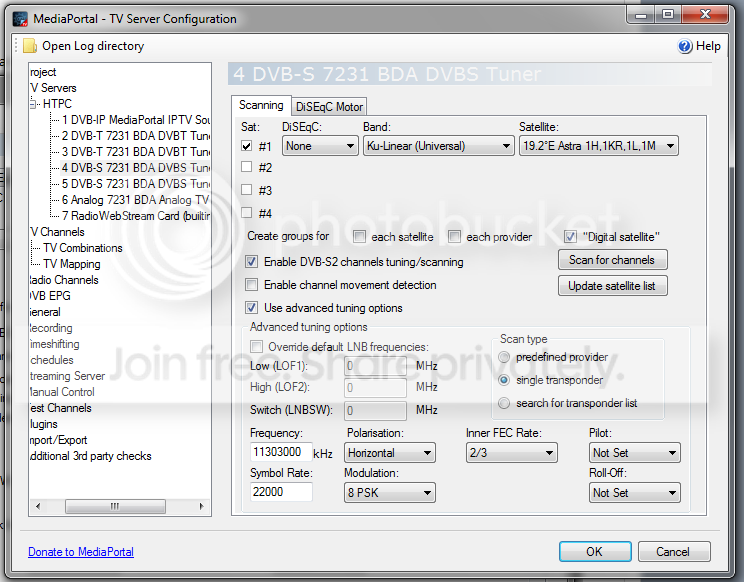Click Scan for channels button

tap(613, 260)
